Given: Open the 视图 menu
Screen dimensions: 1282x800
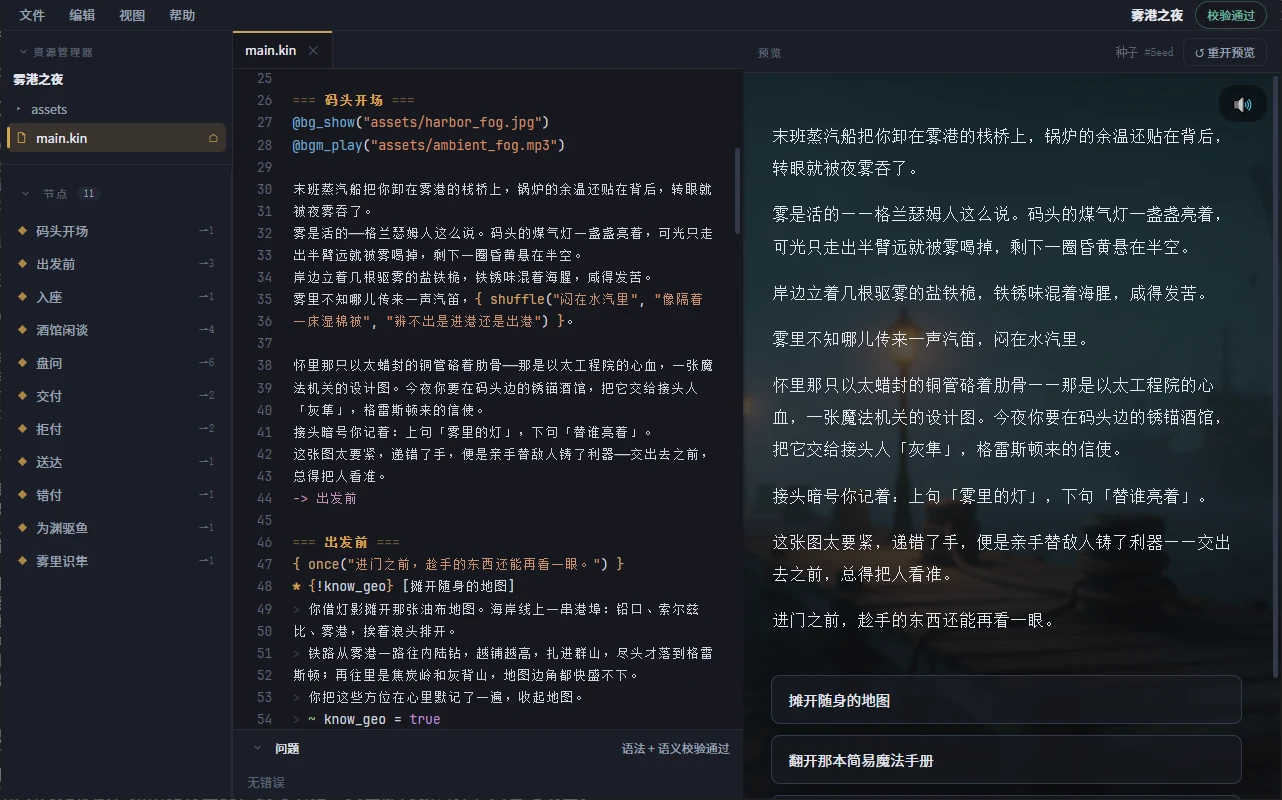Looking at the screenshot, I should (132, 16).
